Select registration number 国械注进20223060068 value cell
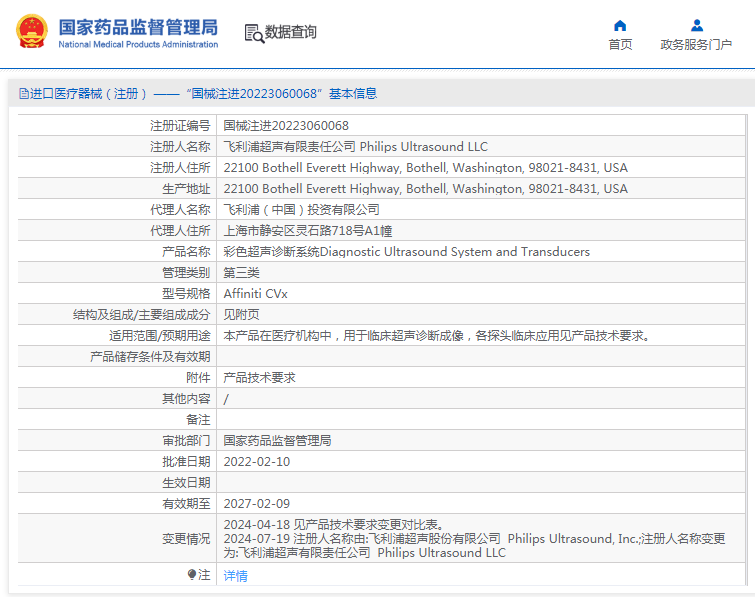 click(286, 126)
